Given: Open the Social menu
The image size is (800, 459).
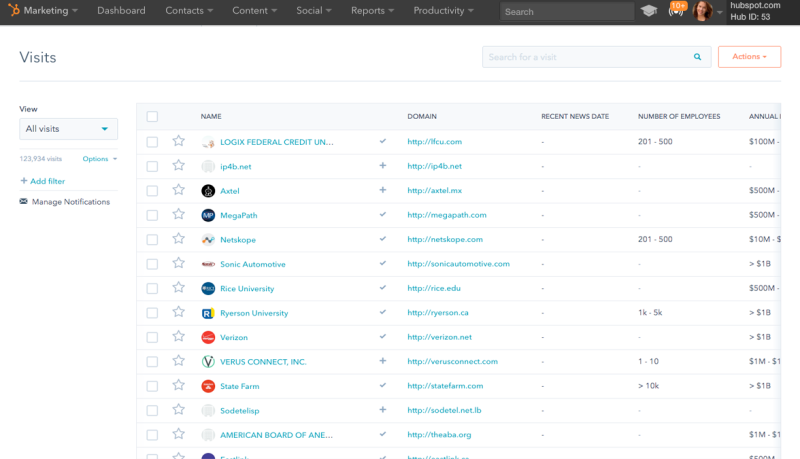Looking at the screenshot, I should pyautogui.click(x=314, y=10).
